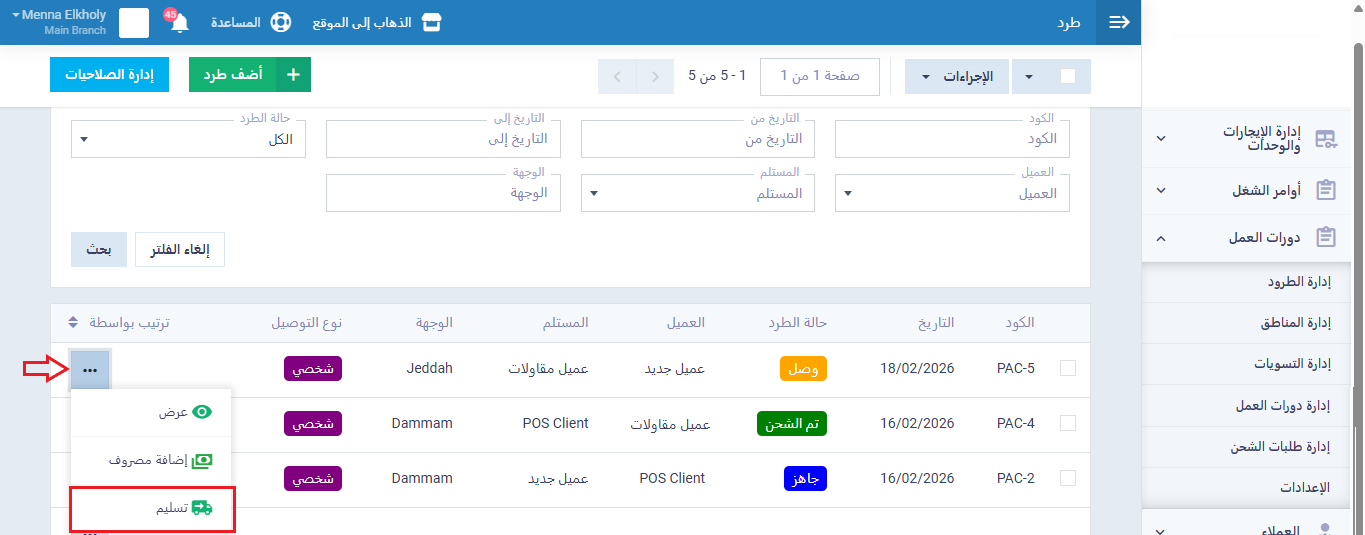Go to previous page arrow
The height and width of the screenshot is (535, 1365).
pos(654,76)
